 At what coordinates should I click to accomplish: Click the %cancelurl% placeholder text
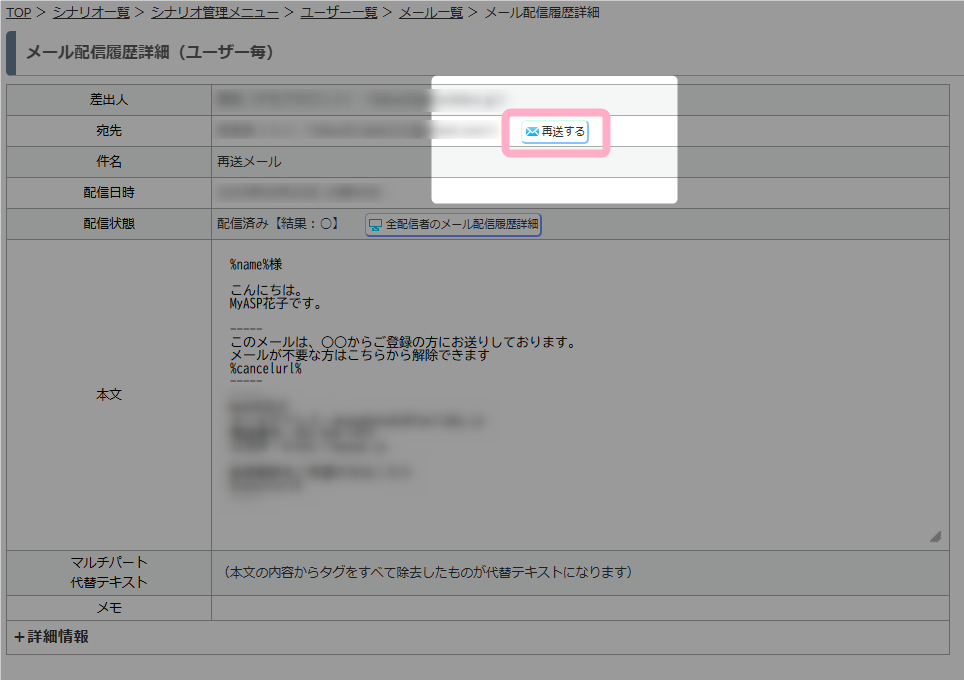click(x=266, y=368)
